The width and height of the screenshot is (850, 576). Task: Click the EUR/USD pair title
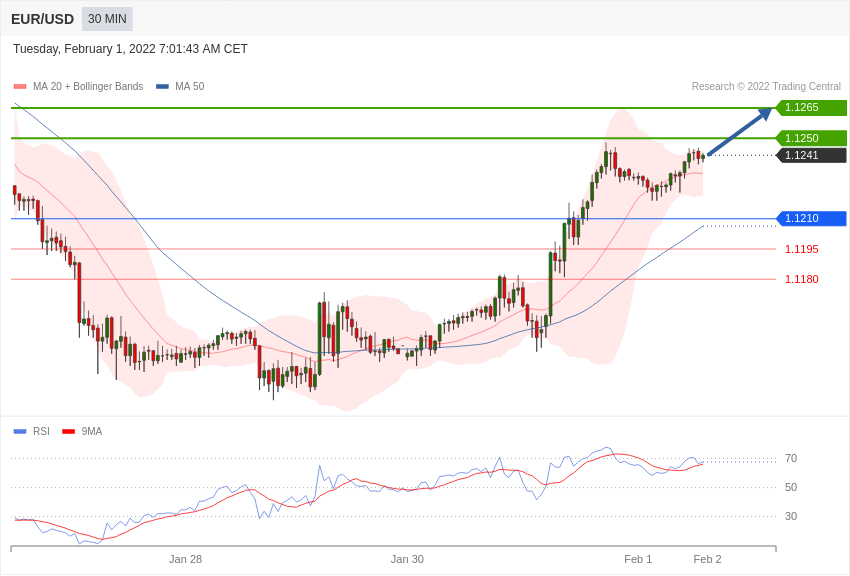42,19
